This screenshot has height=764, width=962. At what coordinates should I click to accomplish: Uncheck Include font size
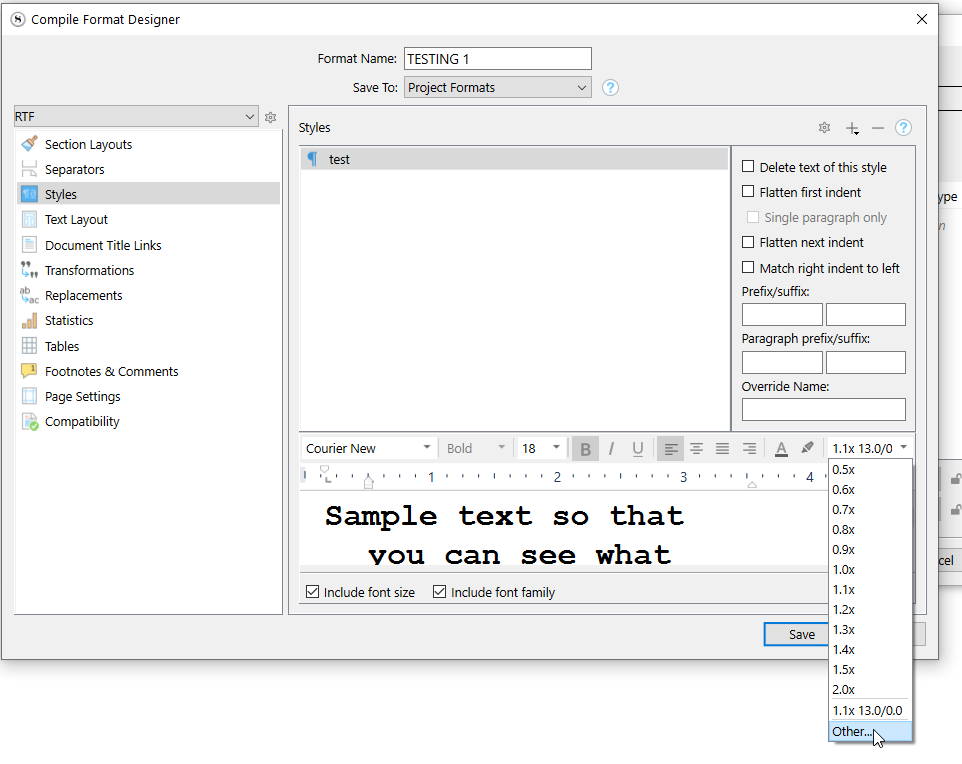[x=313, y=592]
